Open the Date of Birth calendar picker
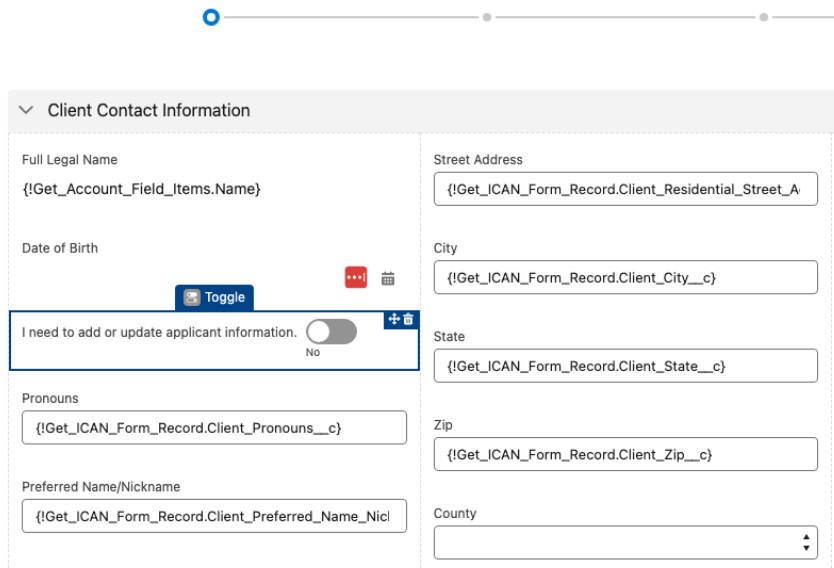The width and height of the screenshot is (834, 568). click(x=388, y=278)
